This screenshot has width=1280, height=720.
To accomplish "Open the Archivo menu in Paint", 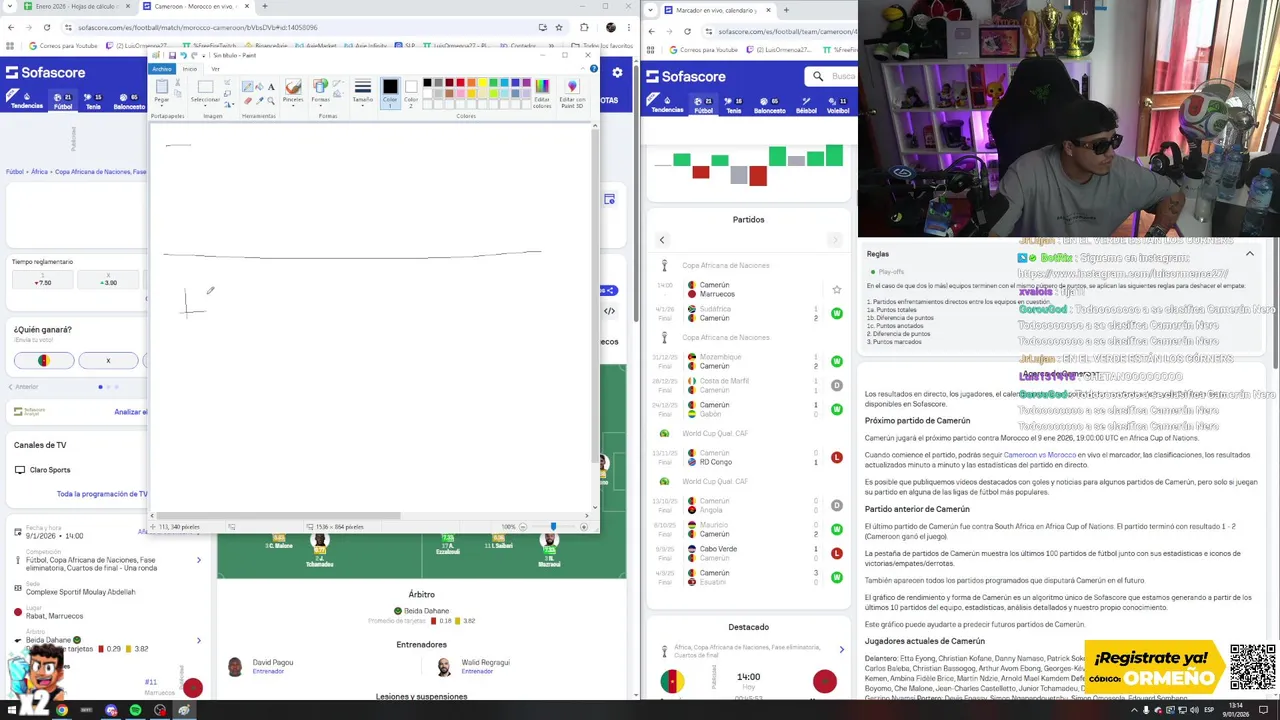I will 162,69.
